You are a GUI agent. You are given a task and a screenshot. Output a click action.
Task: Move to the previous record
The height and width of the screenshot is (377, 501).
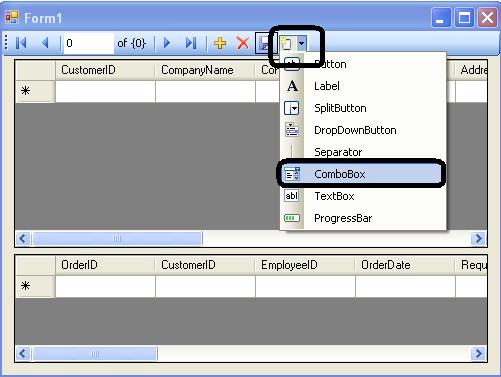pyautogui.click(x=45, y=43)
